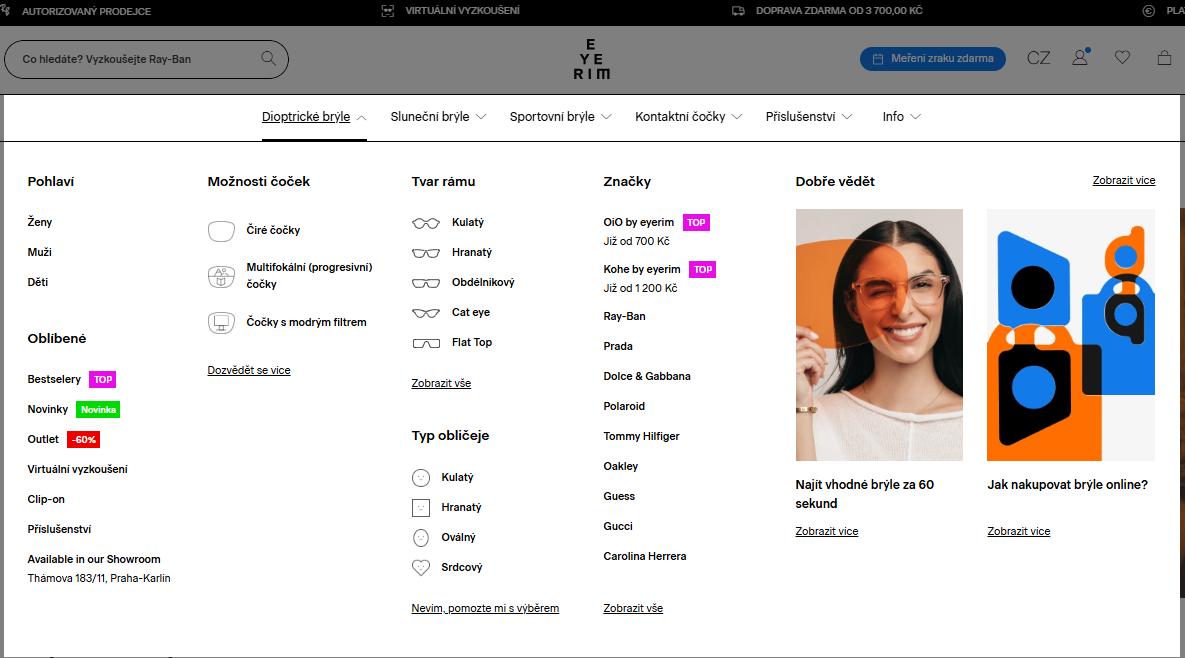1185x658 pixels.
Task: Open the Příslušenství link under Oblíbené
Action: click(x=59, y=530)
